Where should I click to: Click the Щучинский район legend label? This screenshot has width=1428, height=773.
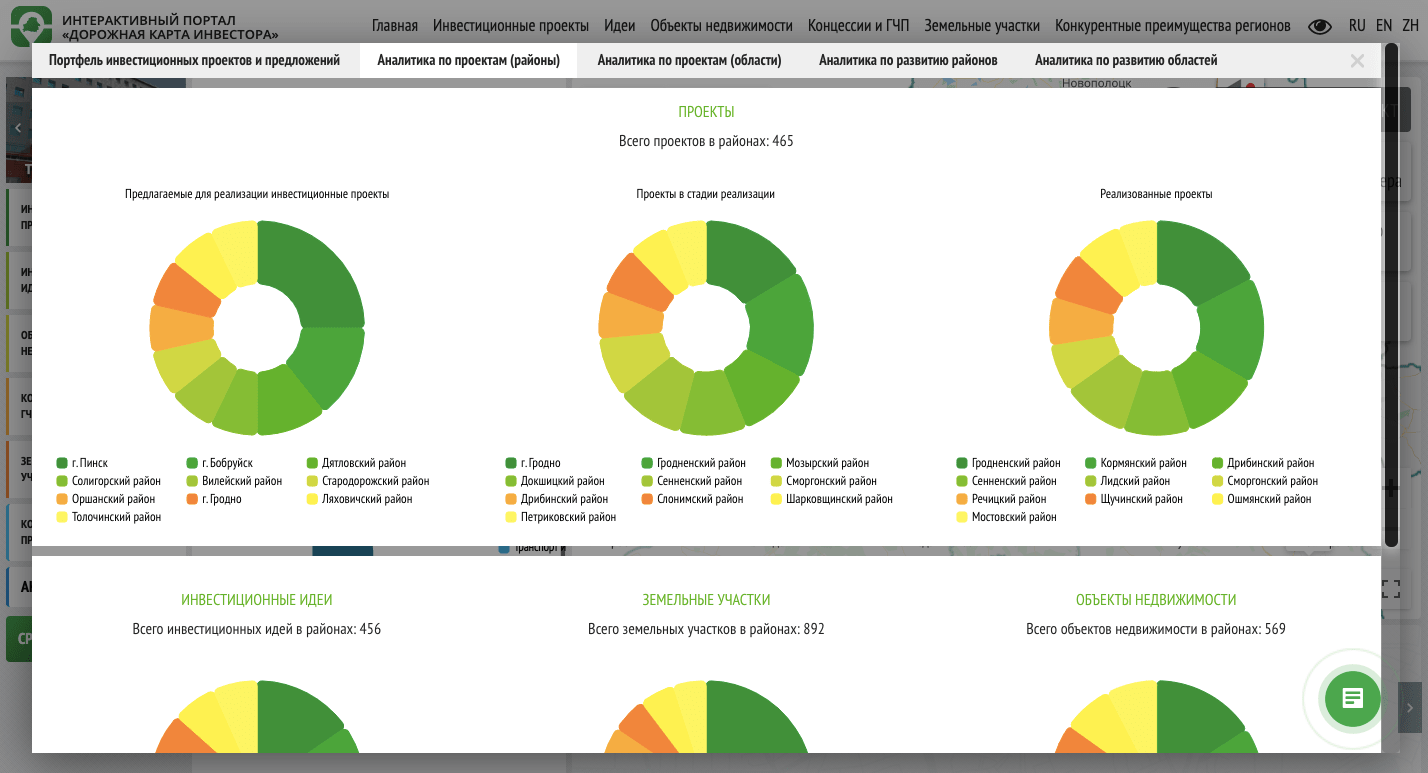click(1141, 499)
